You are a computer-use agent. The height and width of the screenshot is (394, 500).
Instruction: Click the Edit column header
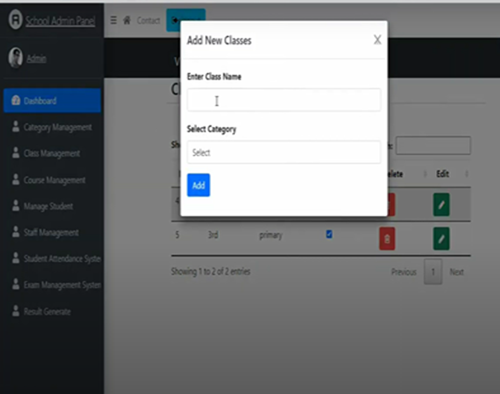pos(443,174)
